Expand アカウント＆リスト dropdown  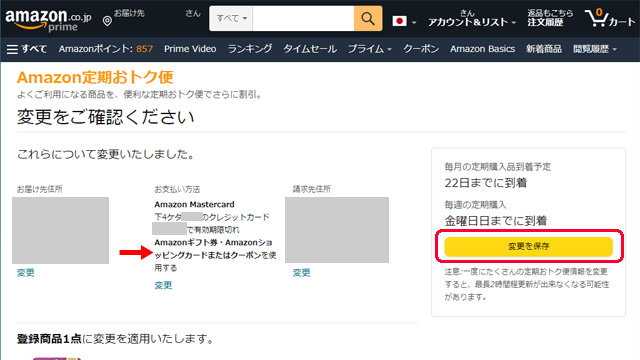click(471, 19)
